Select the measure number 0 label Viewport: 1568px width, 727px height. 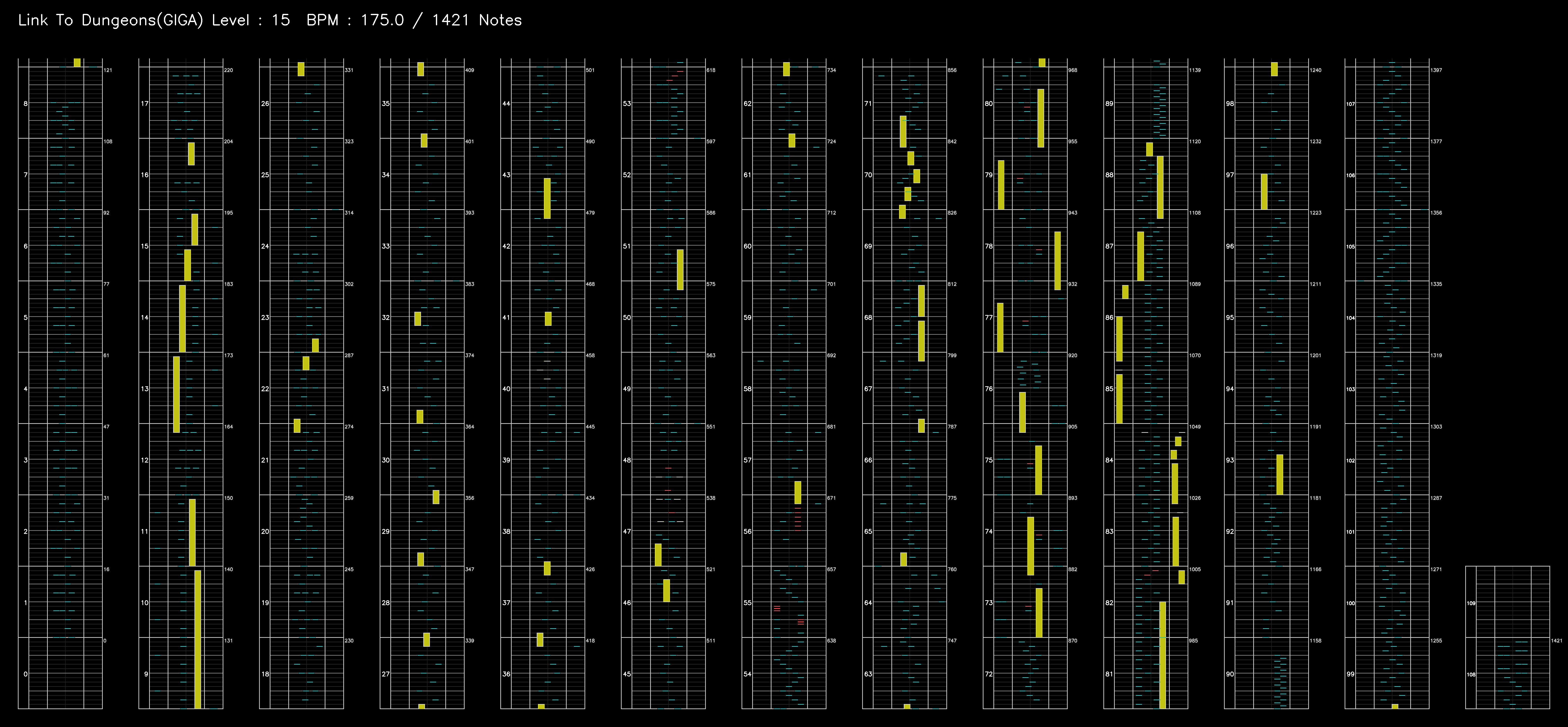click(26, 674)
